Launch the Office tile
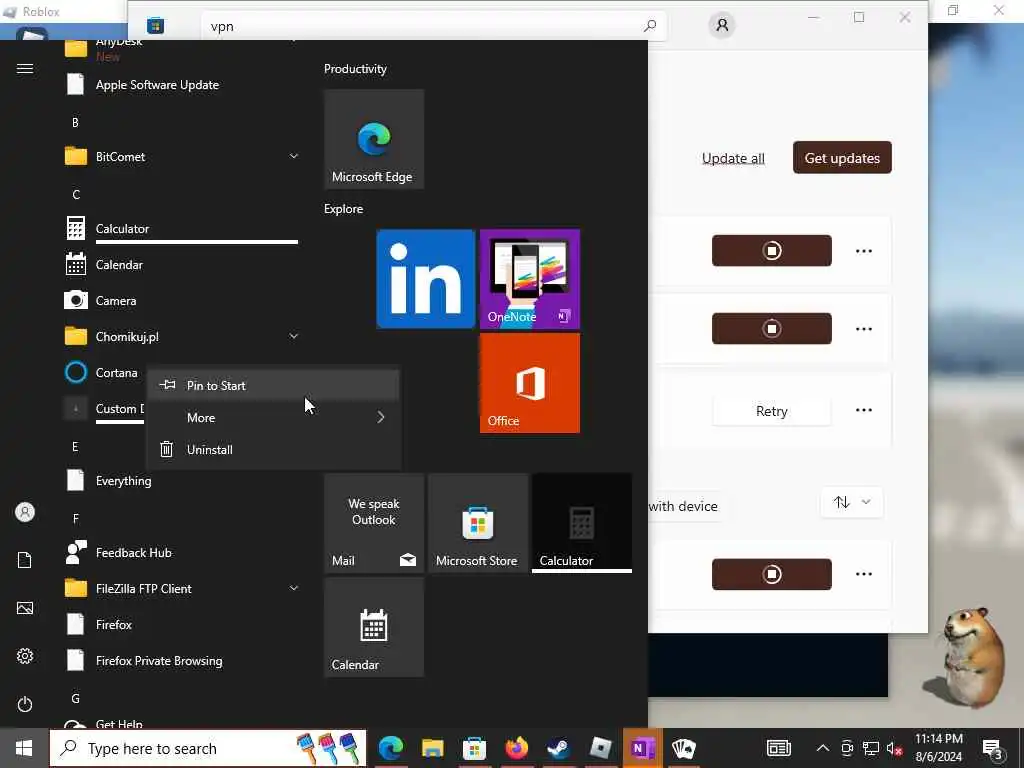 [x=530, y=383]
